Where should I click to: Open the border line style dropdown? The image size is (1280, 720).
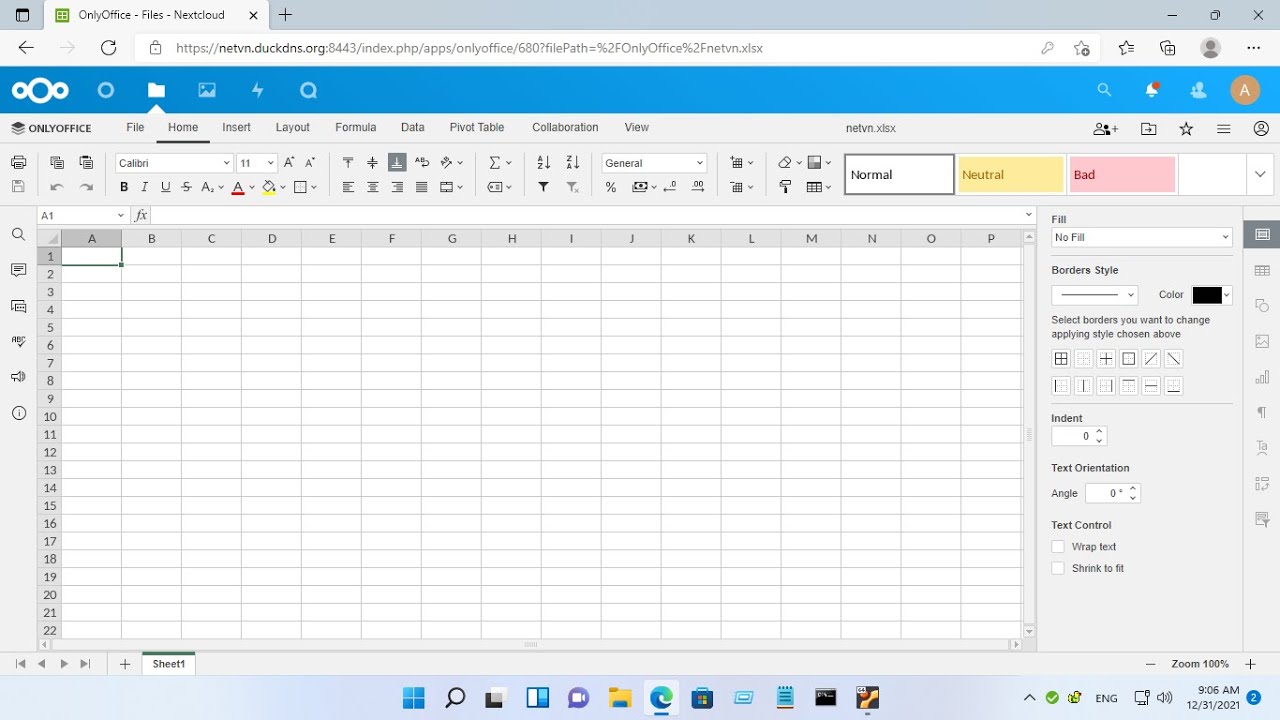(x=1094, y=295)
